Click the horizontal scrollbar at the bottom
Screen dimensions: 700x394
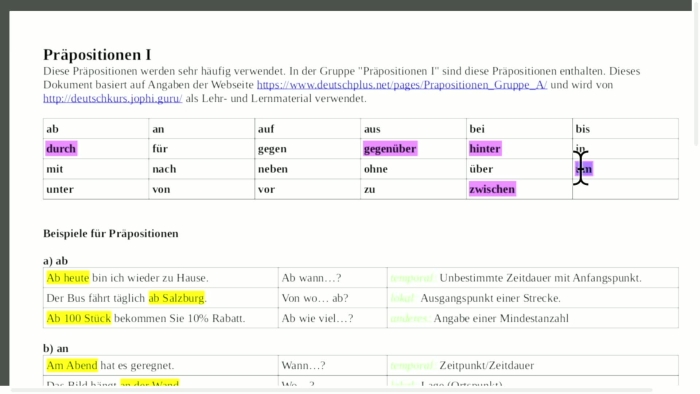coord(331,390)
